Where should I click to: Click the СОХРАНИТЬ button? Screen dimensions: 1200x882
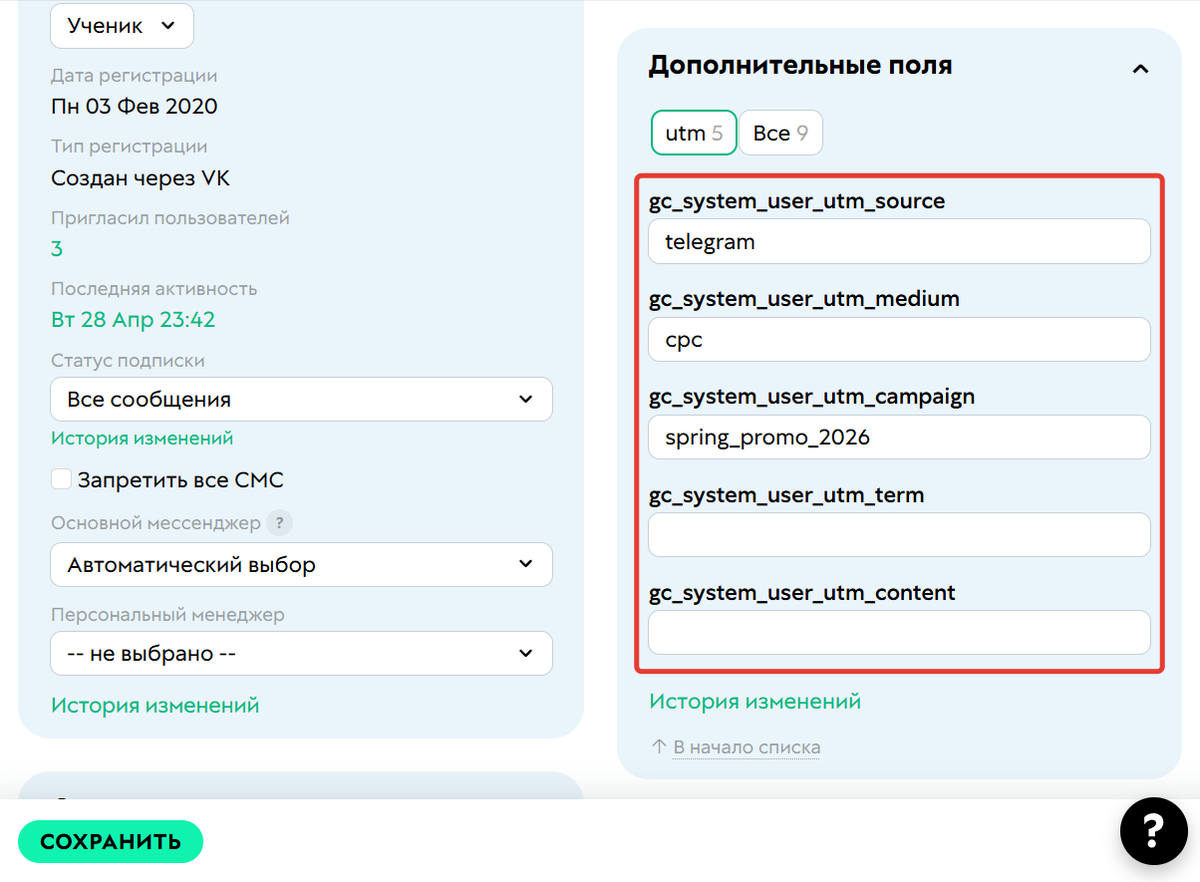110,842
